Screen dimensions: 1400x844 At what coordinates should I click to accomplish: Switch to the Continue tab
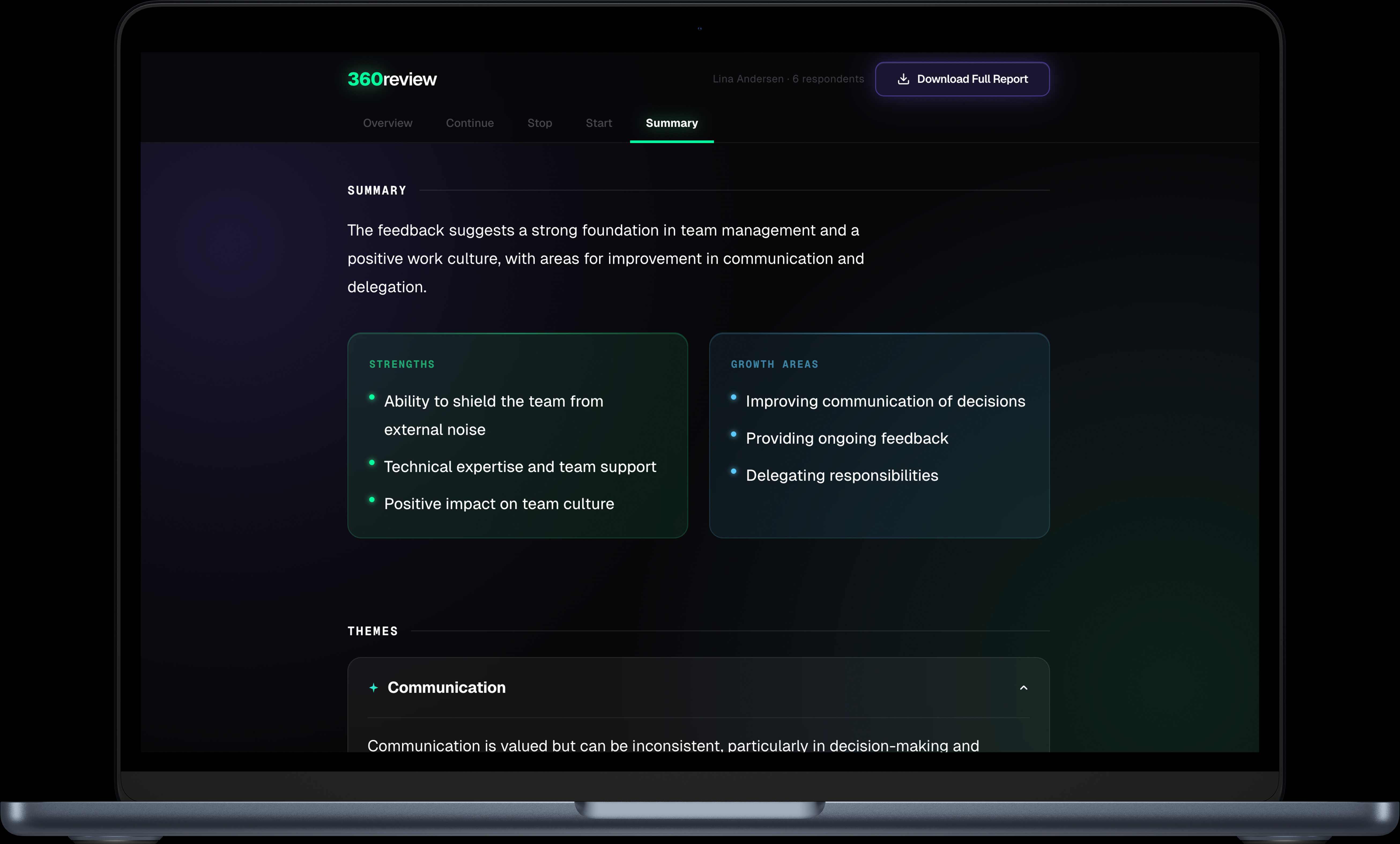pyautogui.click(x=469, y=123)
